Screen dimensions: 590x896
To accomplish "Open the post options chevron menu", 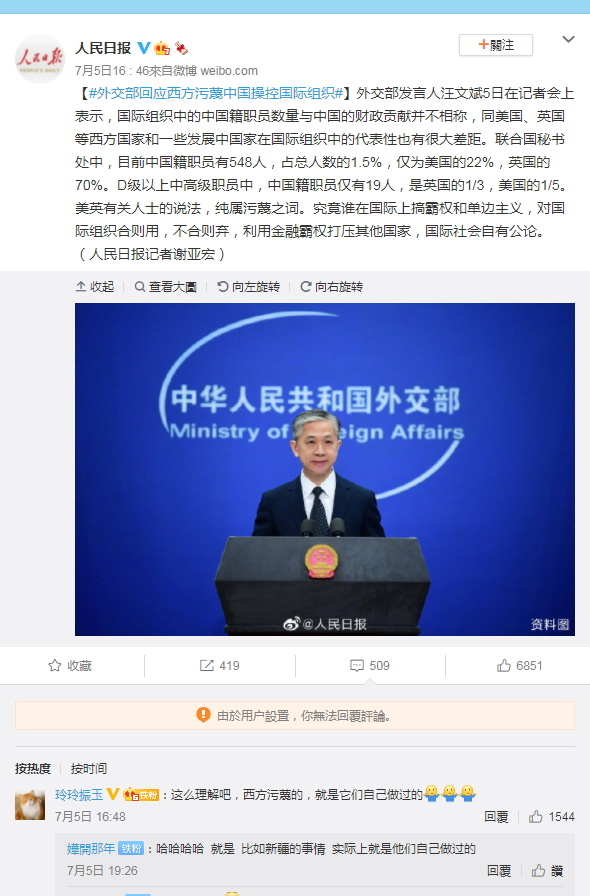I will (x=568, y=39).
